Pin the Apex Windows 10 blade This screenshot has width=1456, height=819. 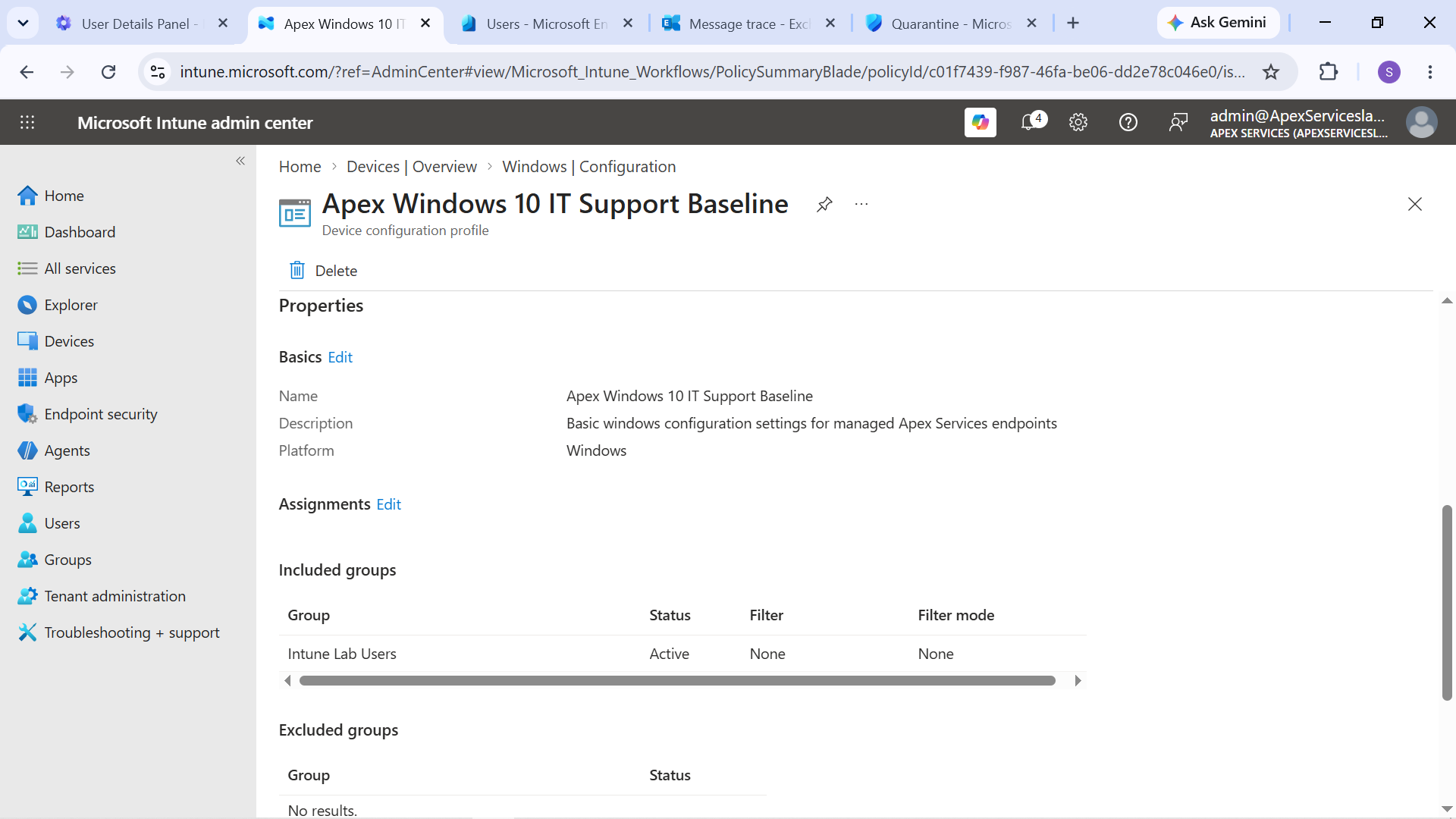824,204
